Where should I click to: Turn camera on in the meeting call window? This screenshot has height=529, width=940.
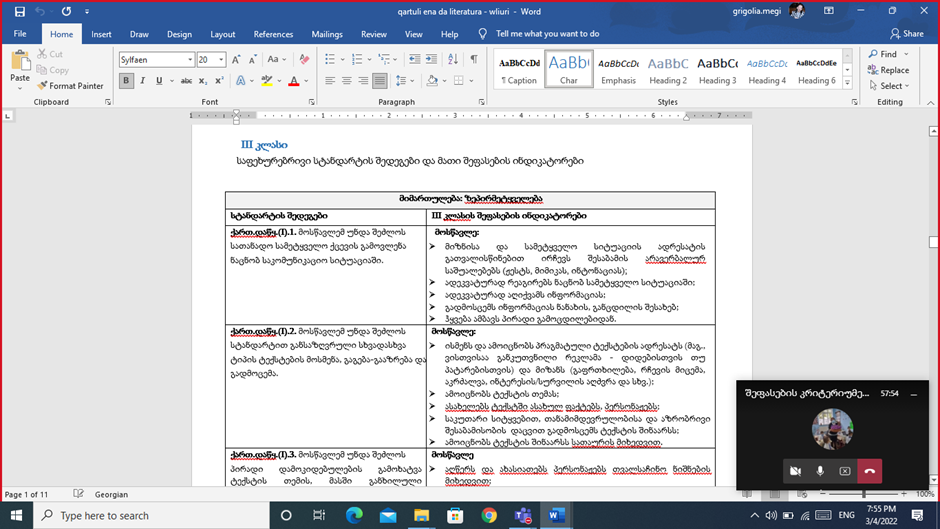point(795,471)
